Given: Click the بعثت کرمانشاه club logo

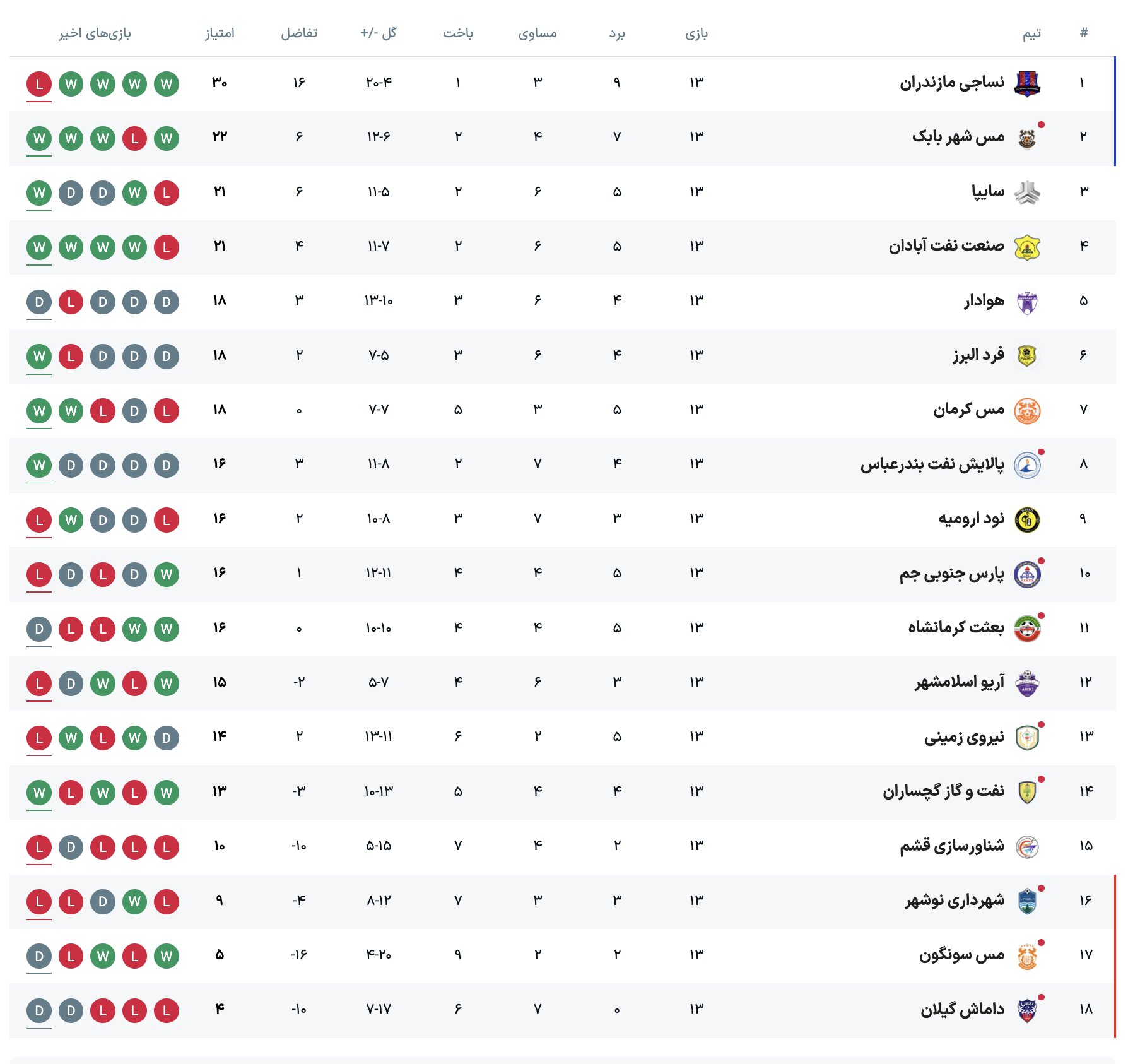Looking at the screenshot, I should tap(1026, 629).
